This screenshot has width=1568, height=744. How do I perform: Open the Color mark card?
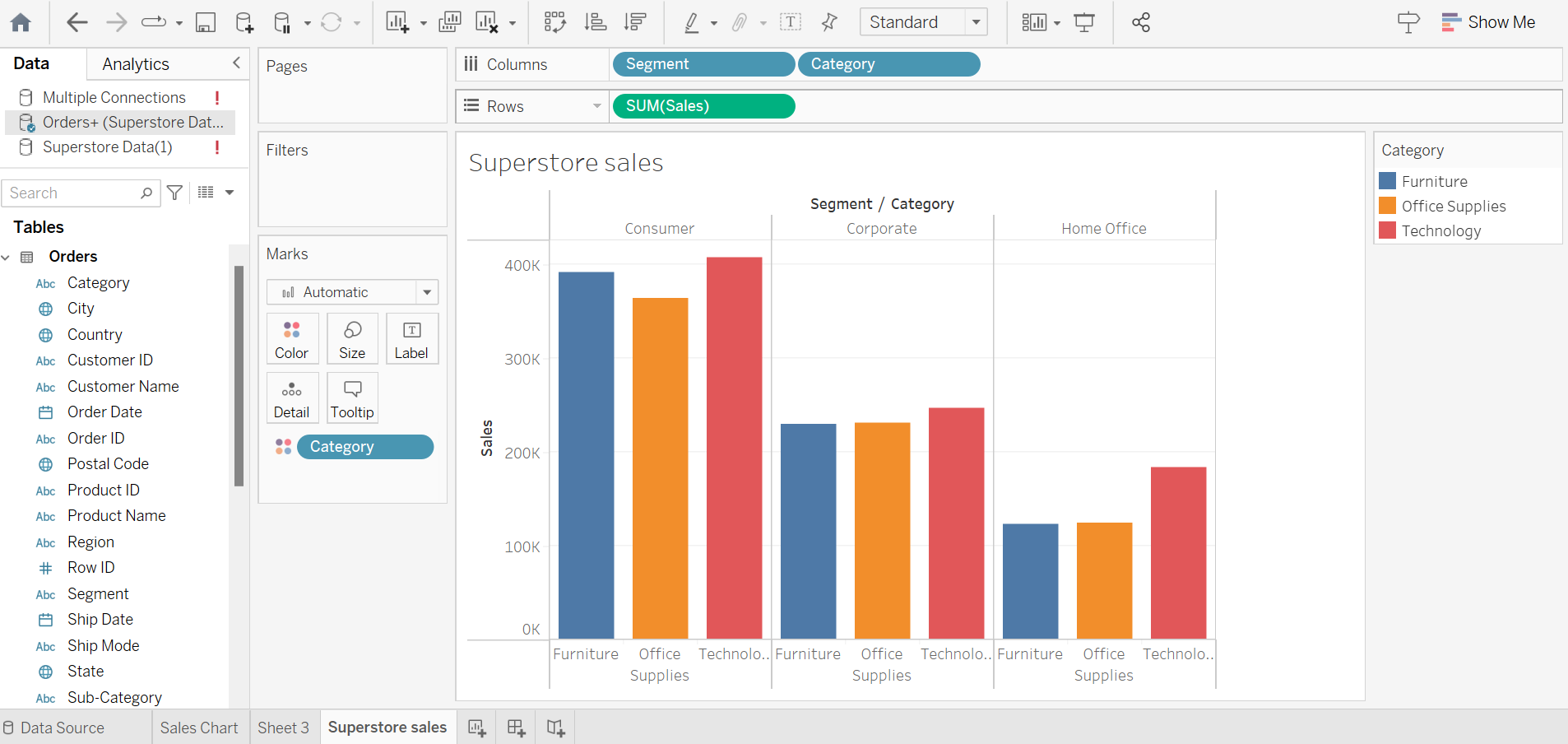(x=292, y=338)
